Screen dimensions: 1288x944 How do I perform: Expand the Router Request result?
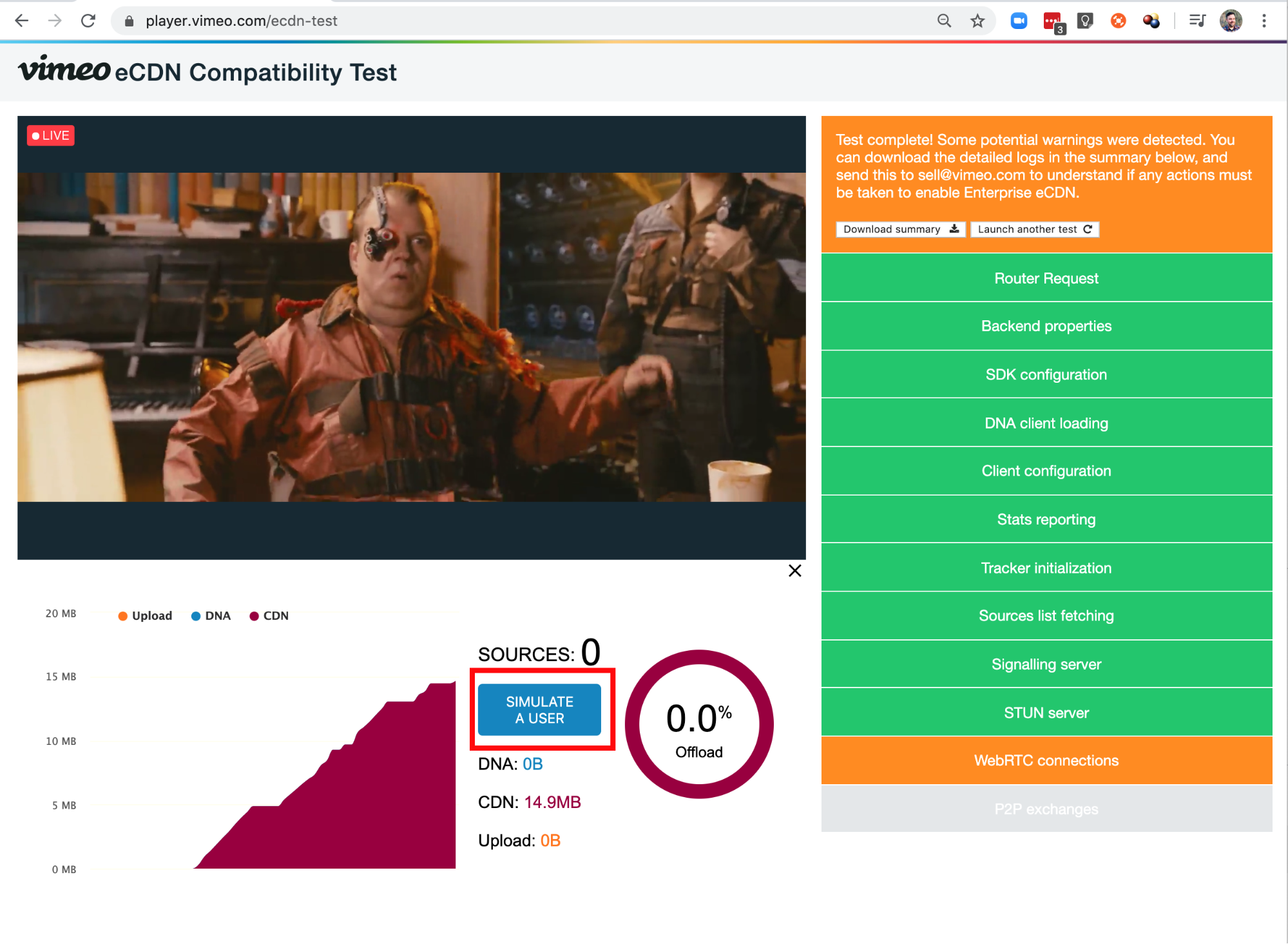pos(1046,278)
